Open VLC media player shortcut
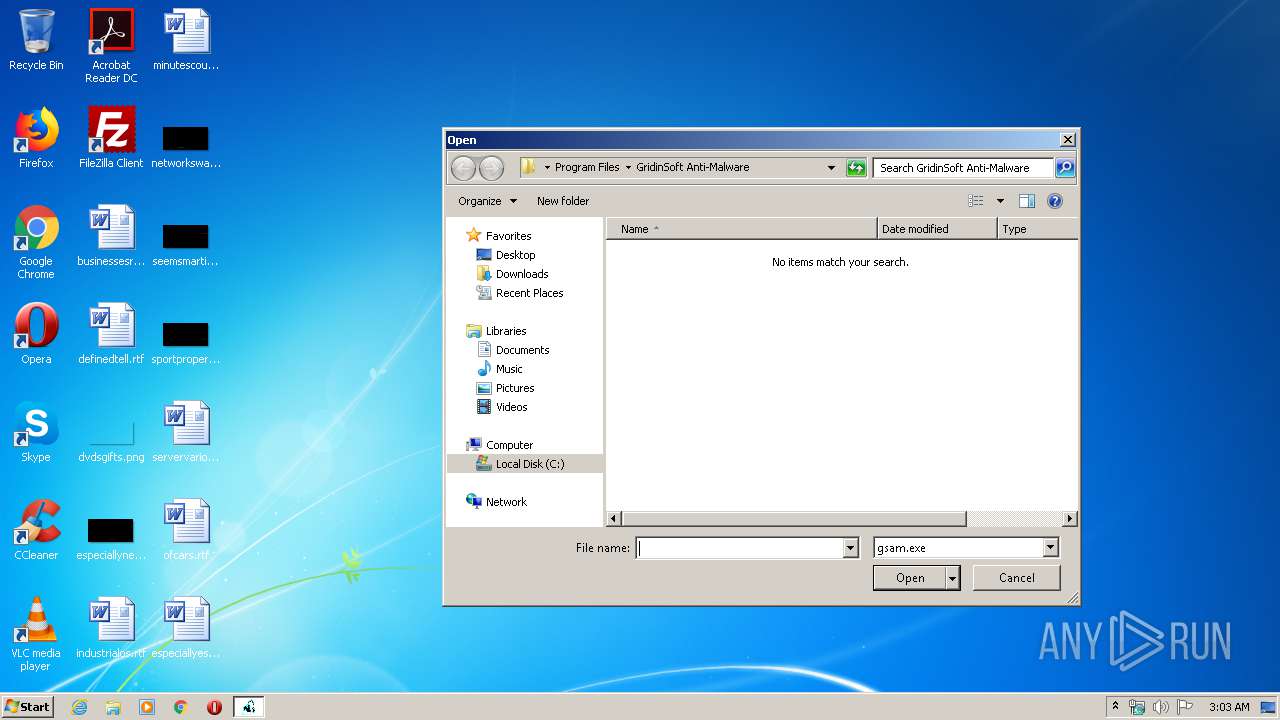The height and width of the screenshot is (720, 1280). click(x=36, y=634)
